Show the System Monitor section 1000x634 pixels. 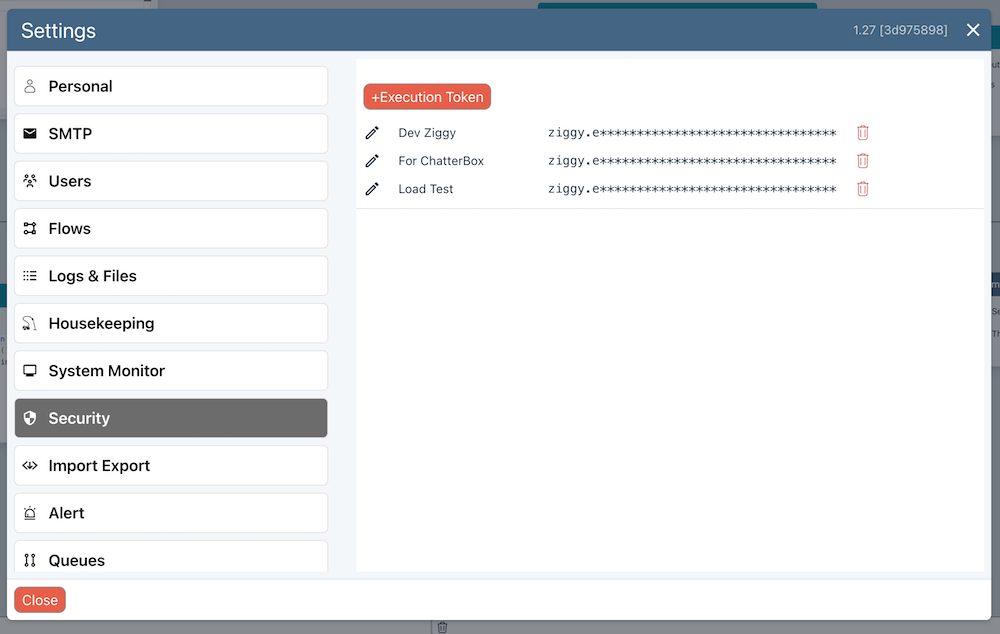click(171, 371)
